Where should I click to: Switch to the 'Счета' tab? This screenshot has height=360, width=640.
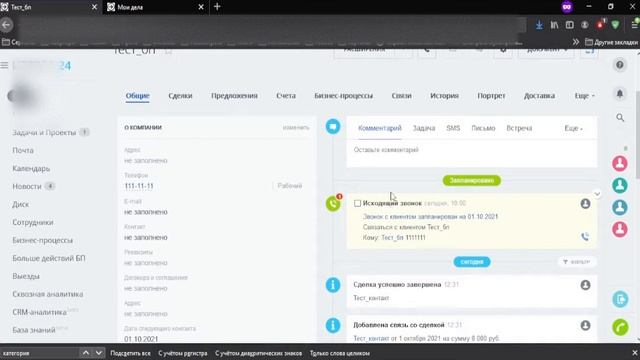tap(286, 96)
